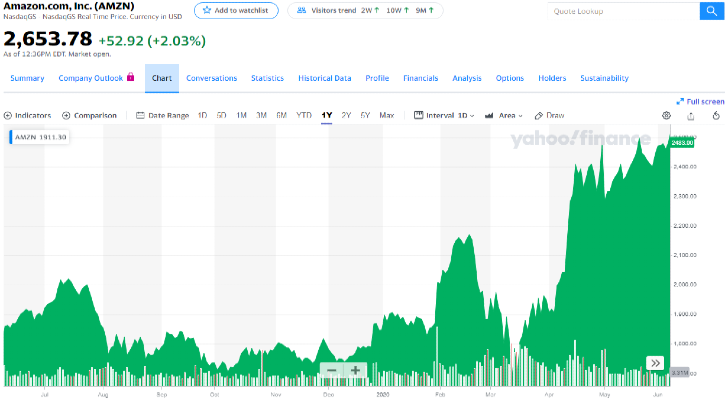Switch range to Max
The image size is (728, 400).
tap(387, 116)
